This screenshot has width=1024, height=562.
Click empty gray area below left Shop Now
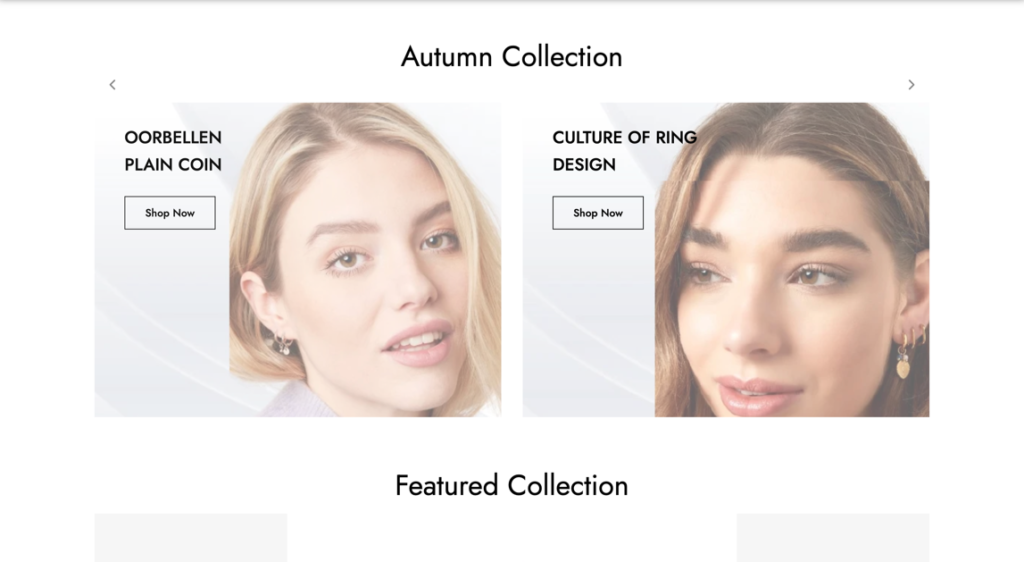coord(162,313)
